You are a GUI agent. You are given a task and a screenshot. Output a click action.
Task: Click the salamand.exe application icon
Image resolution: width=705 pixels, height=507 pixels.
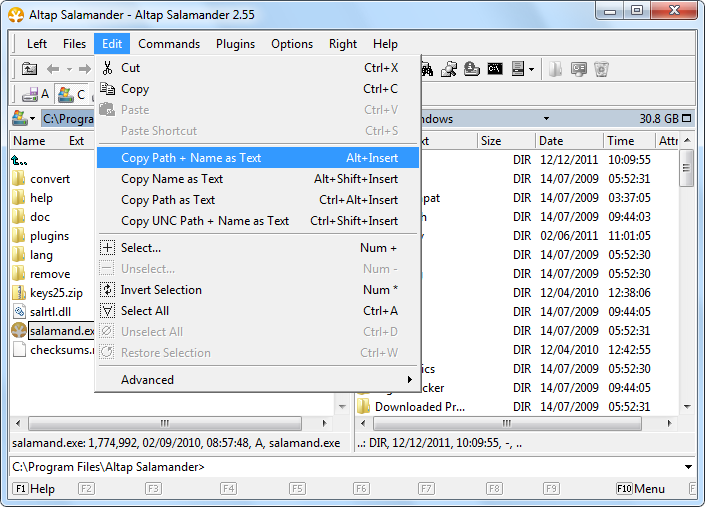[x=18, y=330]
